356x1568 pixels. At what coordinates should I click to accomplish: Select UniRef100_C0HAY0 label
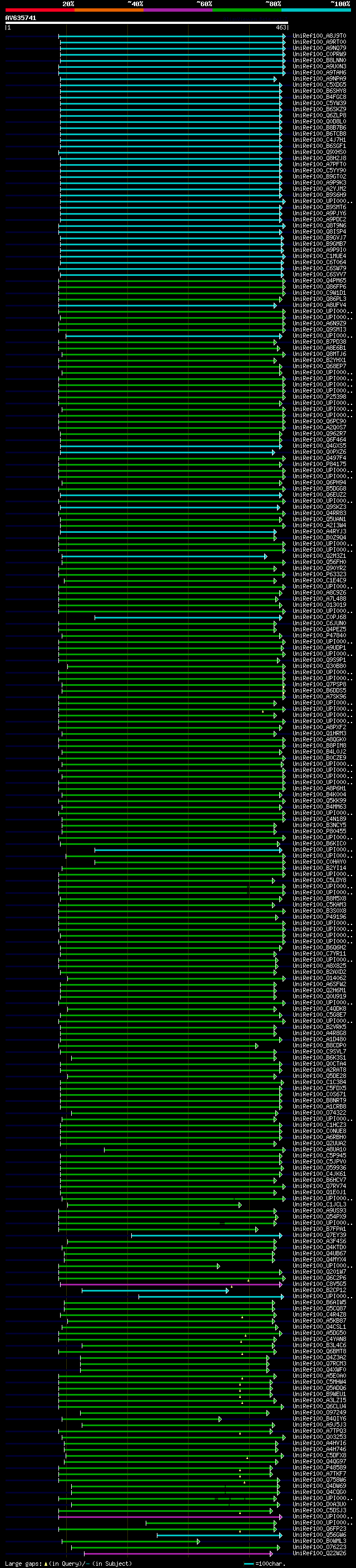319,862
